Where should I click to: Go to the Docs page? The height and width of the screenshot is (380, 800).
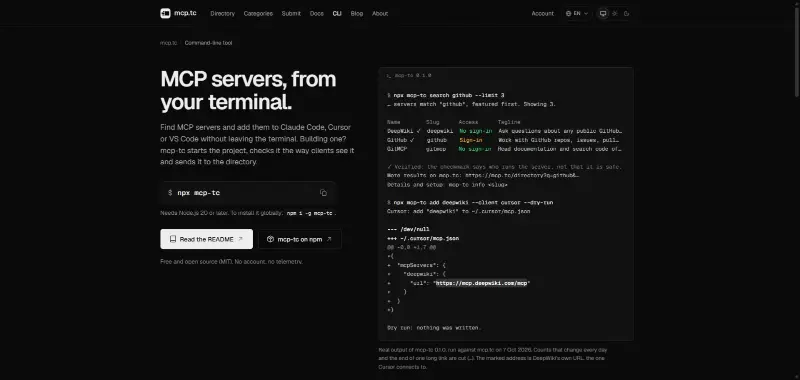(x=317, y=14)
